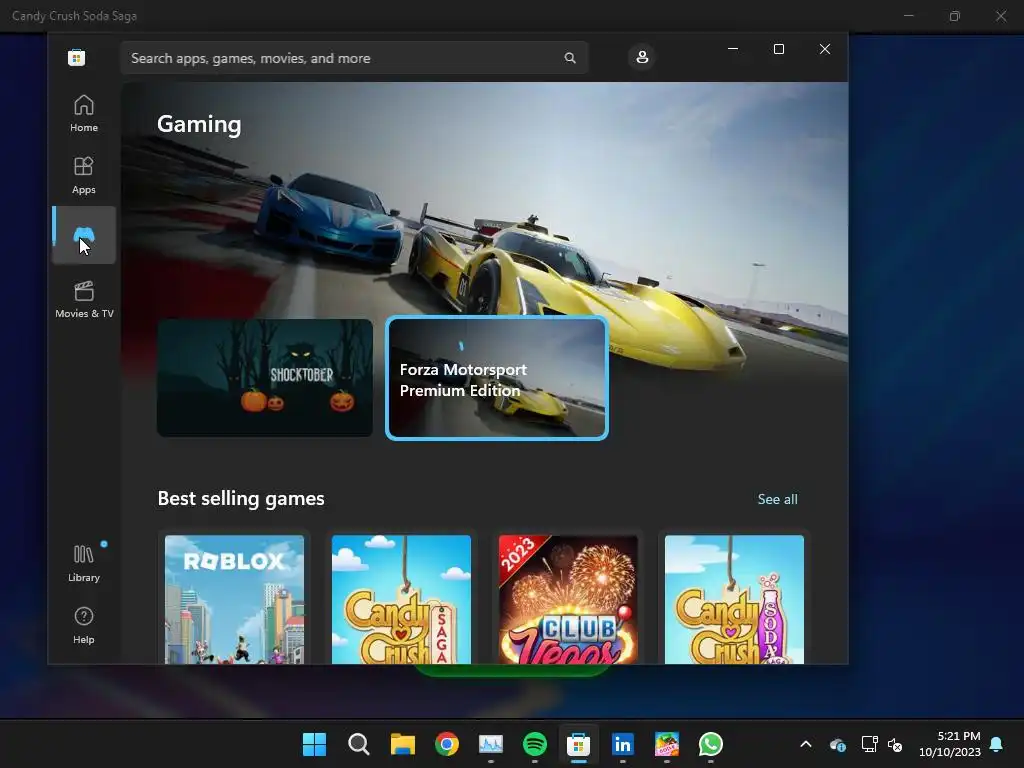Click the muted volume tray icon
Image resolution: width=1024 pixels, height=768 pixels.
(895, 744)
